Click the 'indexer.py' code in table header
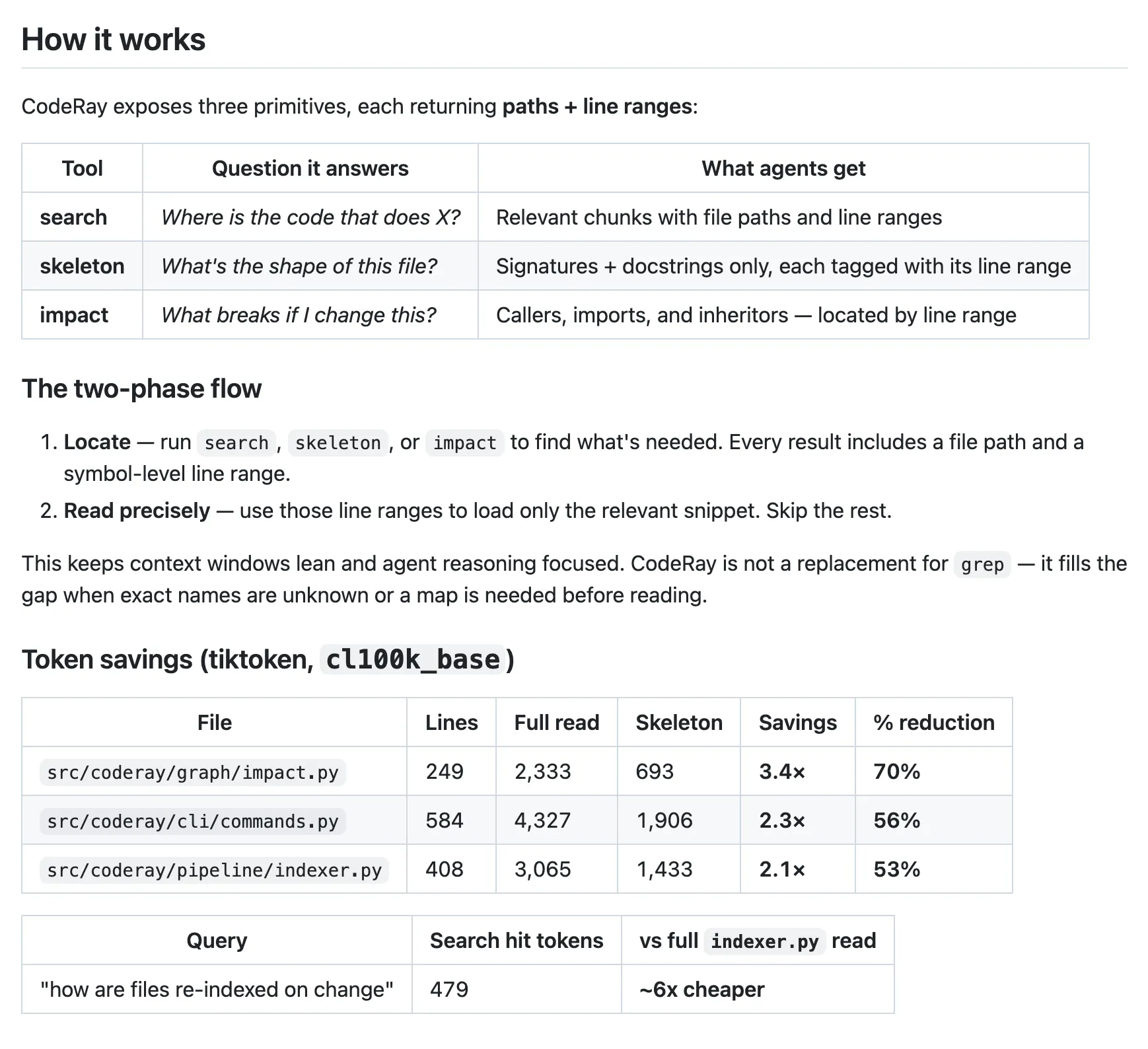The width and height of the screenshot is (1148, 1049). click(x=765, y=941)
